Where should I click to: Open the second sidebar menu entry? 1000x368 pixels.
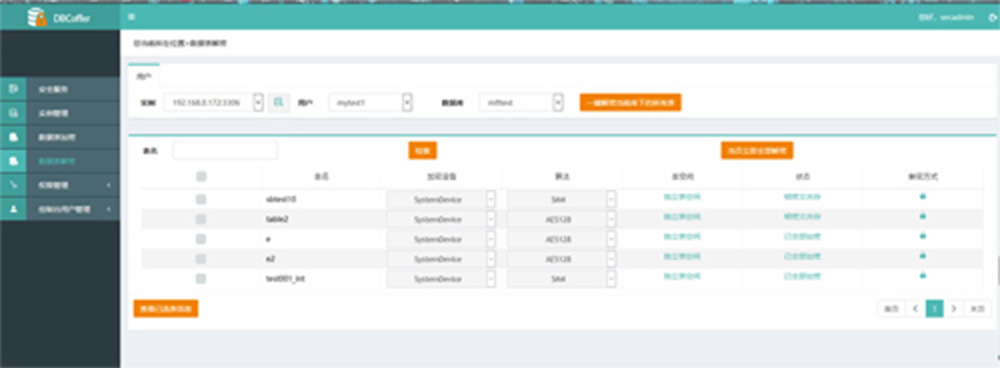(x=60, y=114)
